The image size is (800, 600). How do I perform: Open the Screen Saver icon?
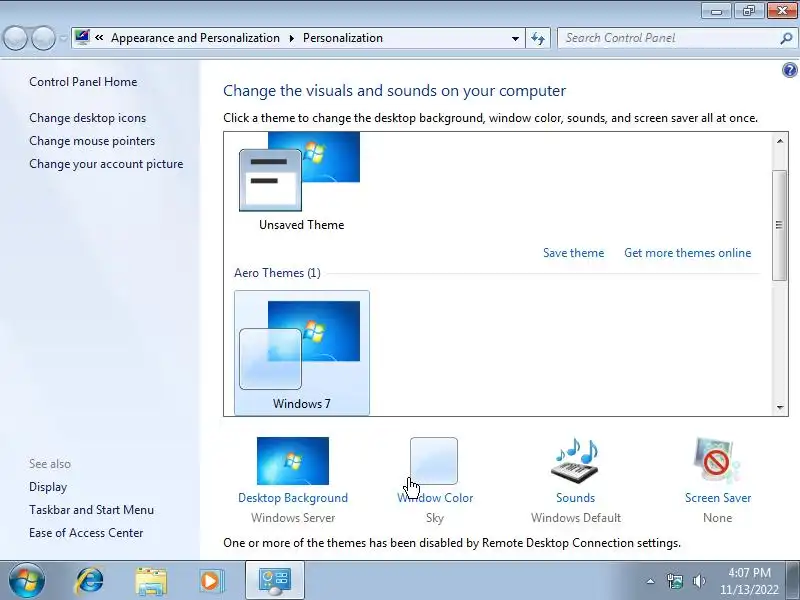(x=717, y=461)
